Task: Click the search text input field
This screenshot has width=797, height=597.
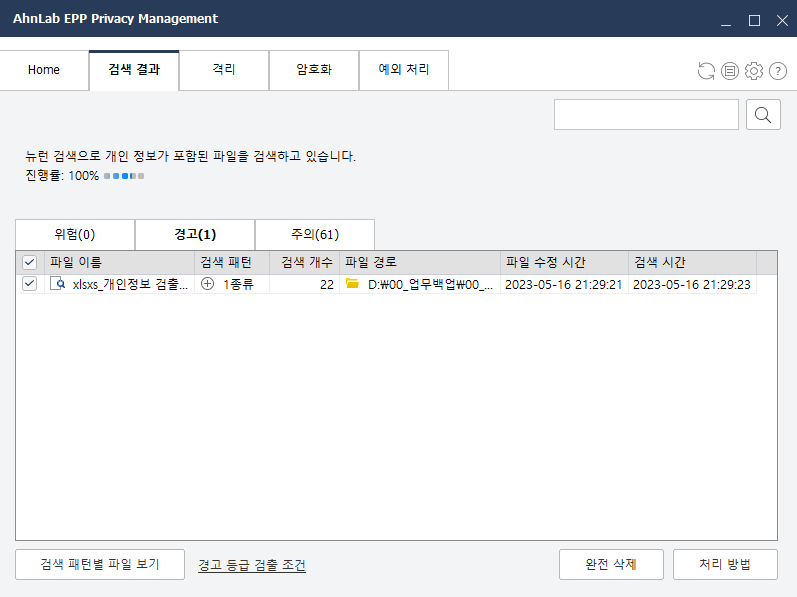Action: (646, 115)
